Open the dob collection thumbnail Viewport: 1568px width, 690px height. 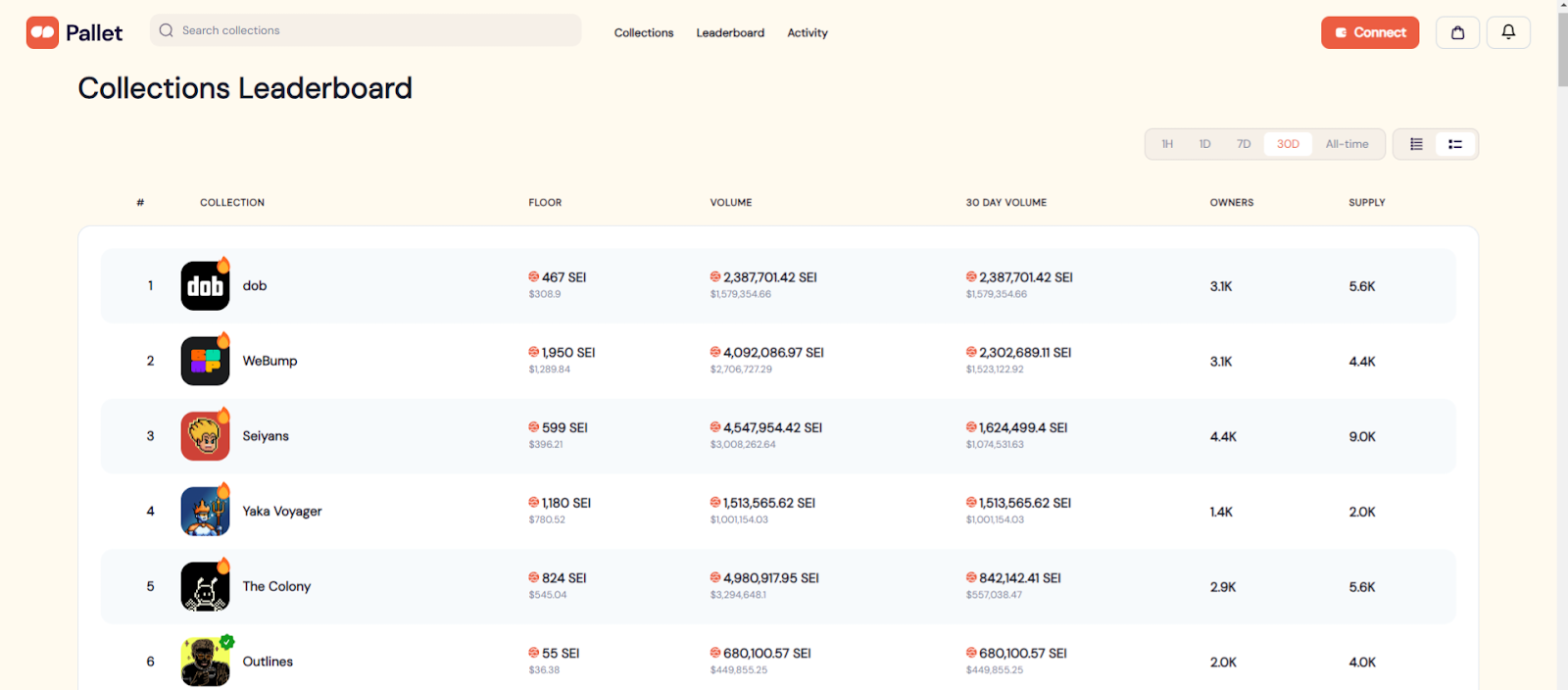click(x=205, y=286)
